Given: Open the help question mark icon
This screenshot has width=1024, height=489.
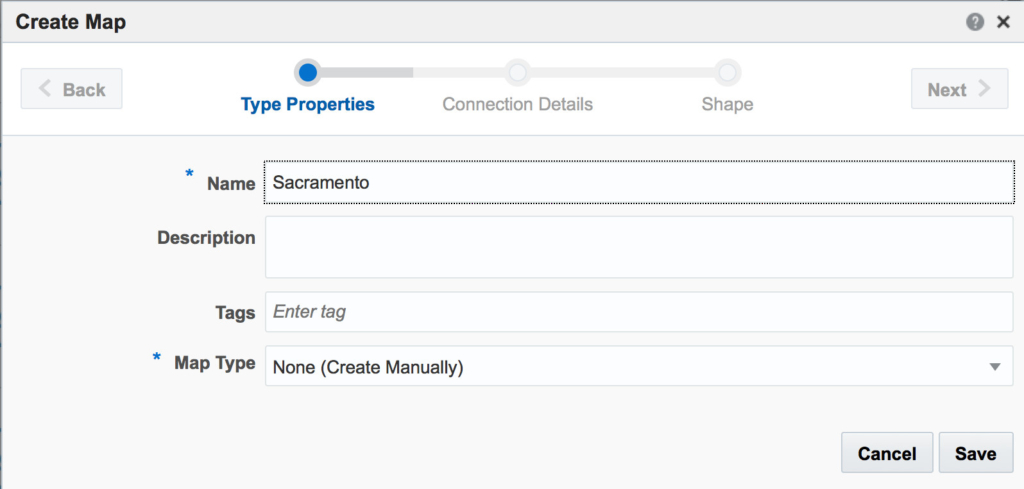Looking at the screenshot, I should (974, 22).
